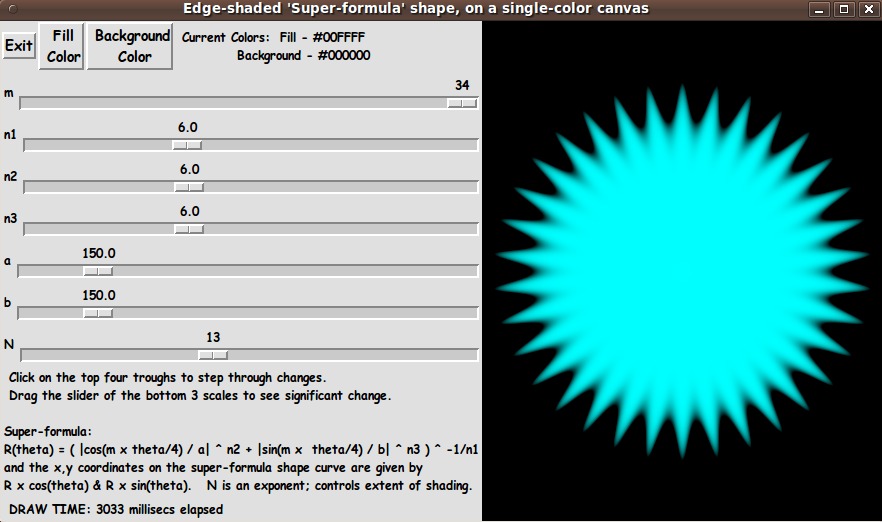Click the m slider handle
The height and width of the screenshot is (522, 882).
click(x=461, y=103)
